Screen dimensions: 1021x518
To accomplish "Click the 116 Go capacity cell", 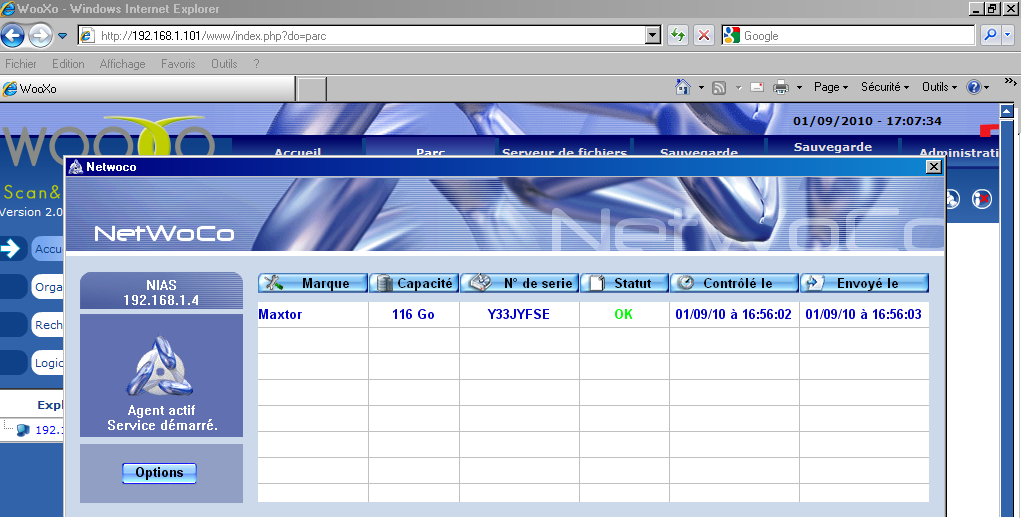I will [x=413, y=314].
